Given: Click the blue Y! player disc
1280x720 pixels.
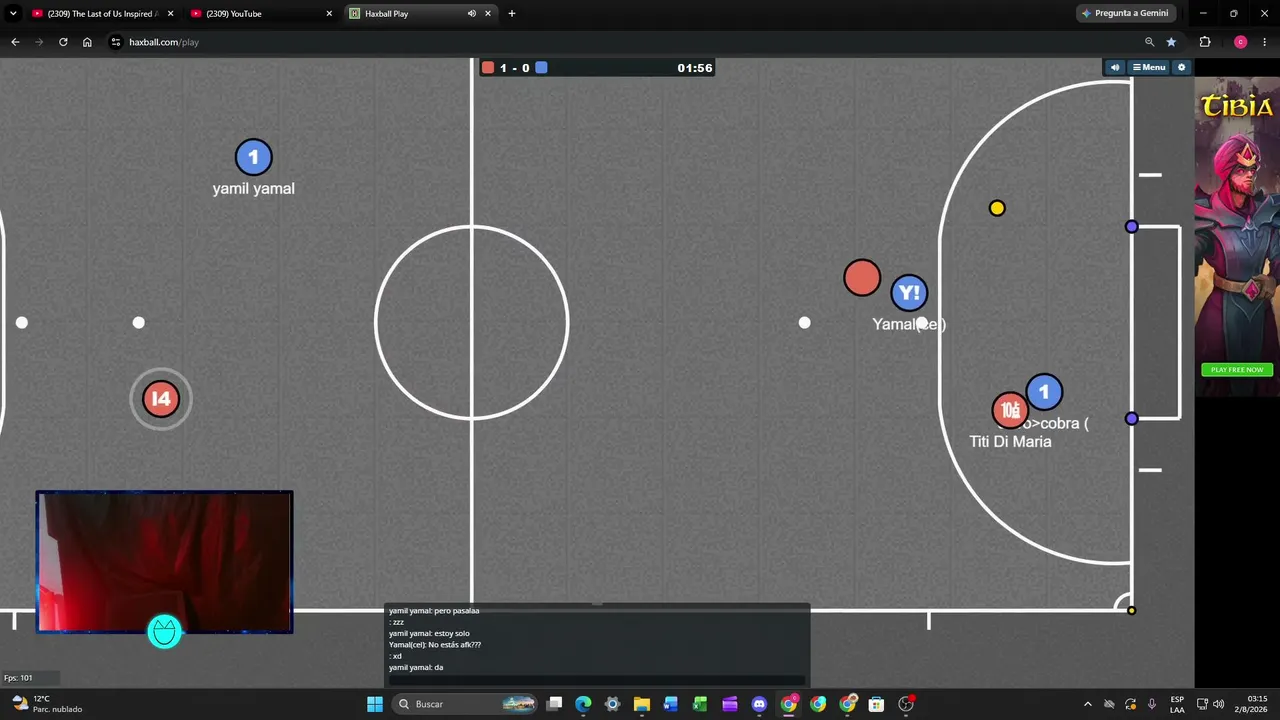Looking at the screenshot, I should pos(909,293).
